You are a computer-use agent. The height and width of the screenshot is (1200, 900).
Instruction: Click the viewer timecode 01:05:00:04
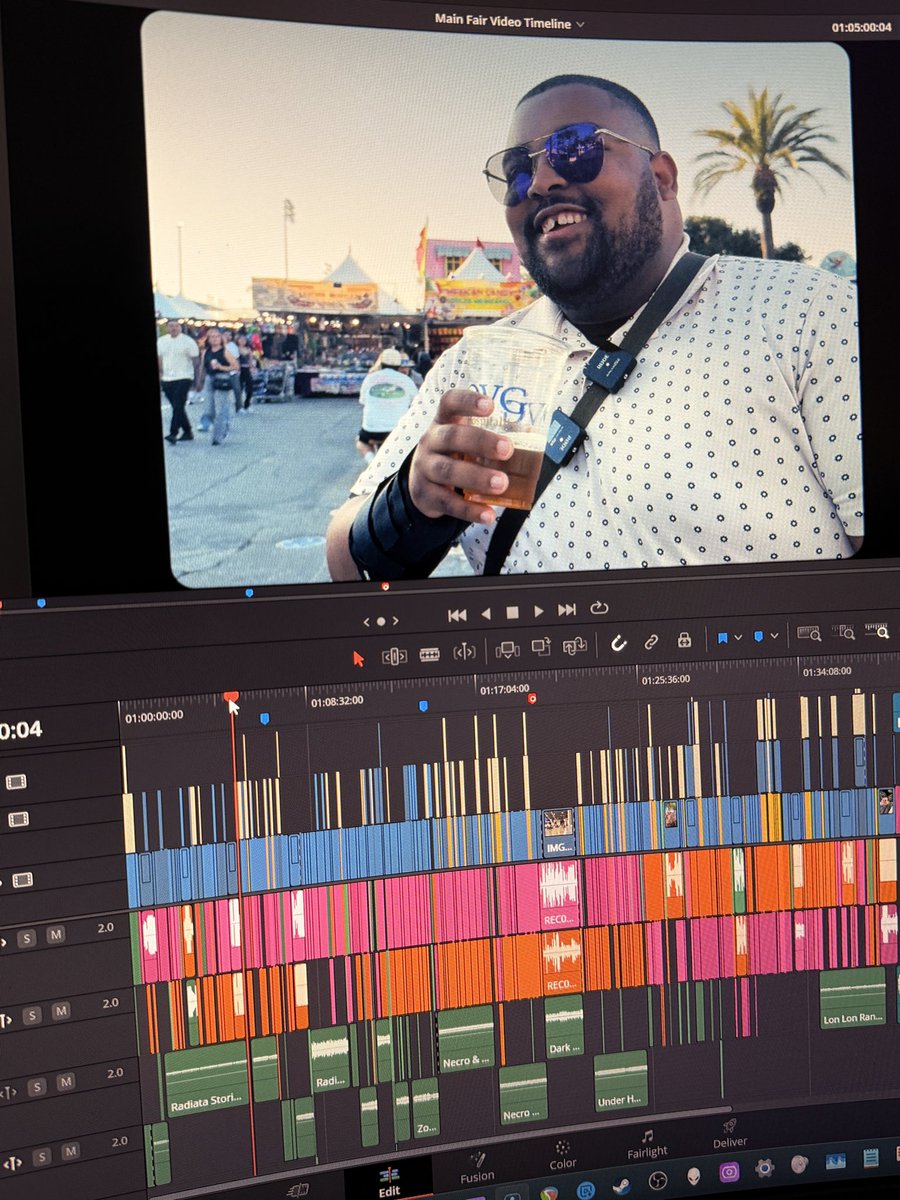pos(861,27)
